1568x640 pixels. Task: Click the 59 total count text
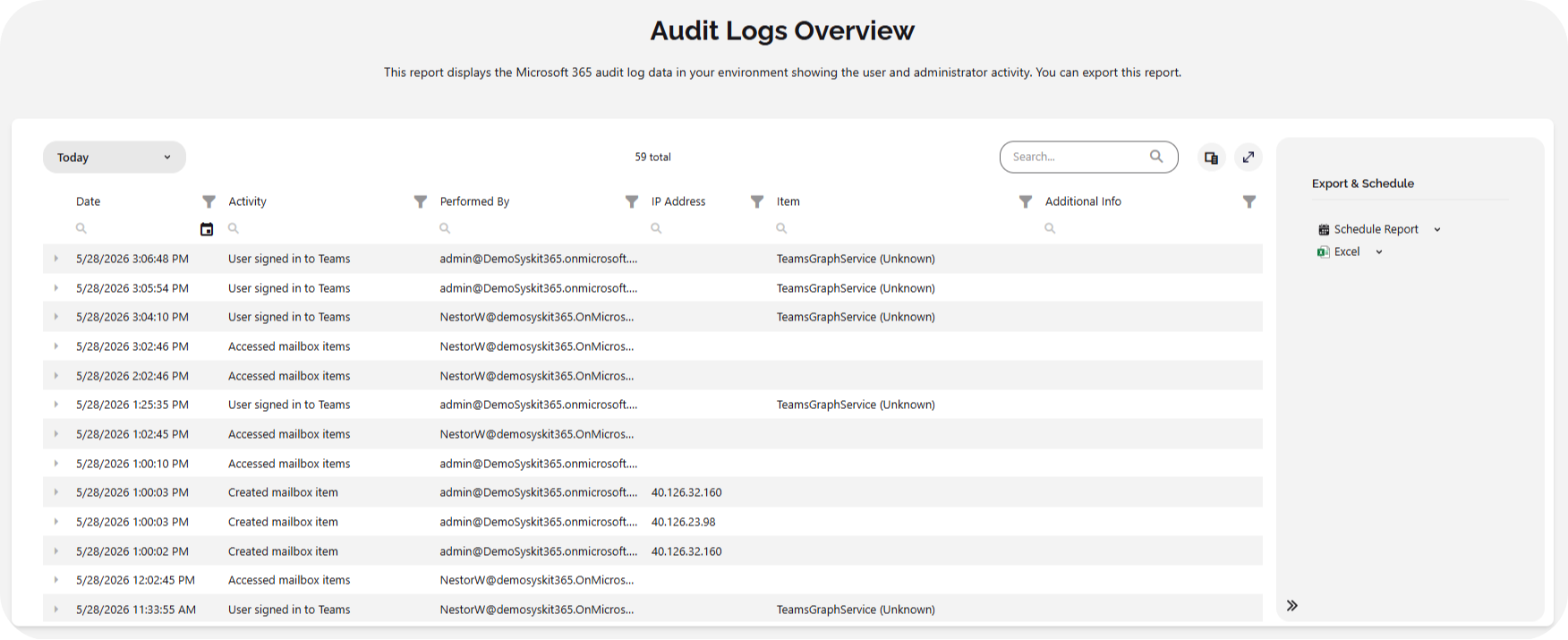click(653, 157)
